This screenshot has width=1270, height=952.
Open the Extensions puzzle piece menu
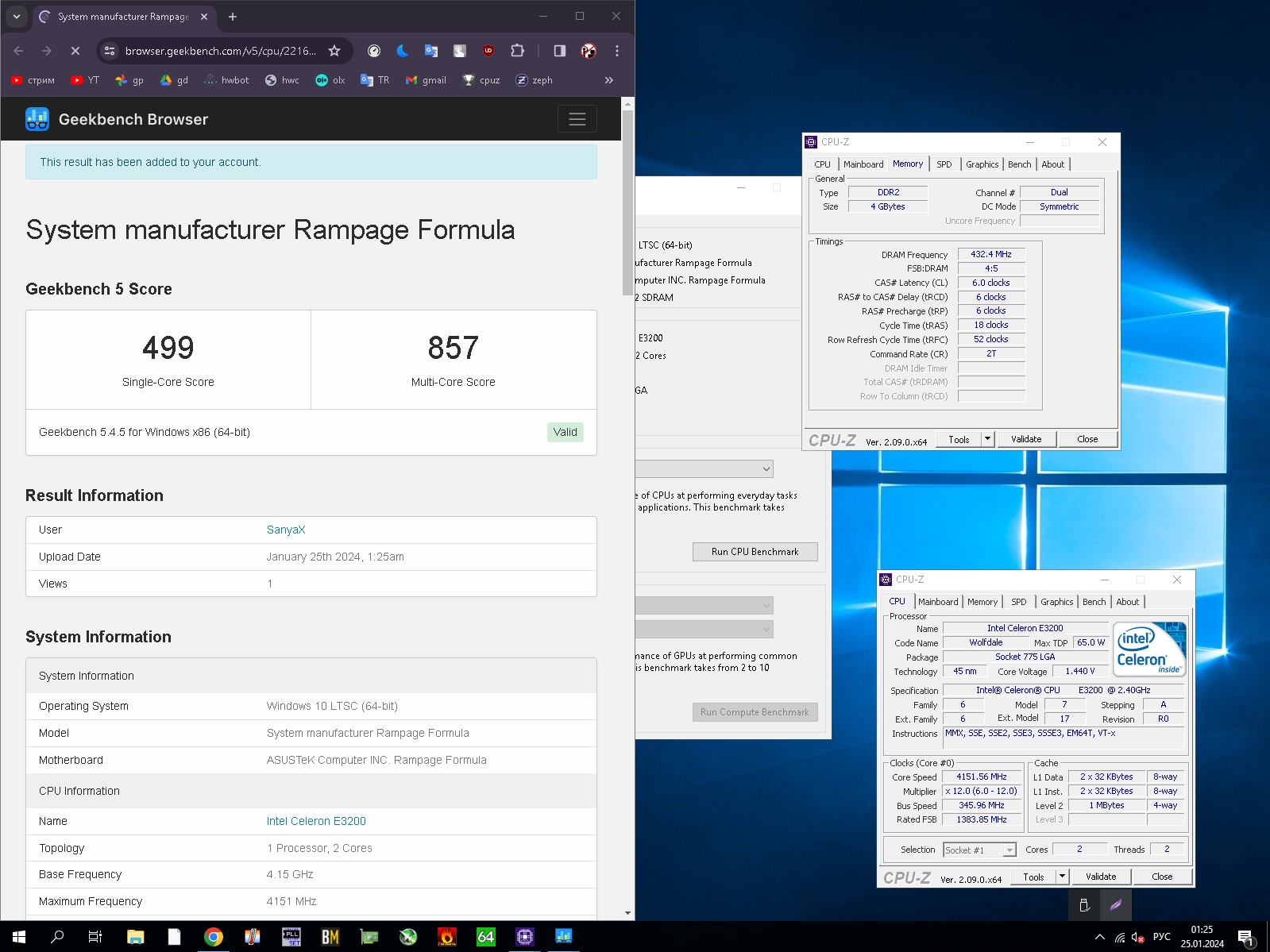coord(517,51)
